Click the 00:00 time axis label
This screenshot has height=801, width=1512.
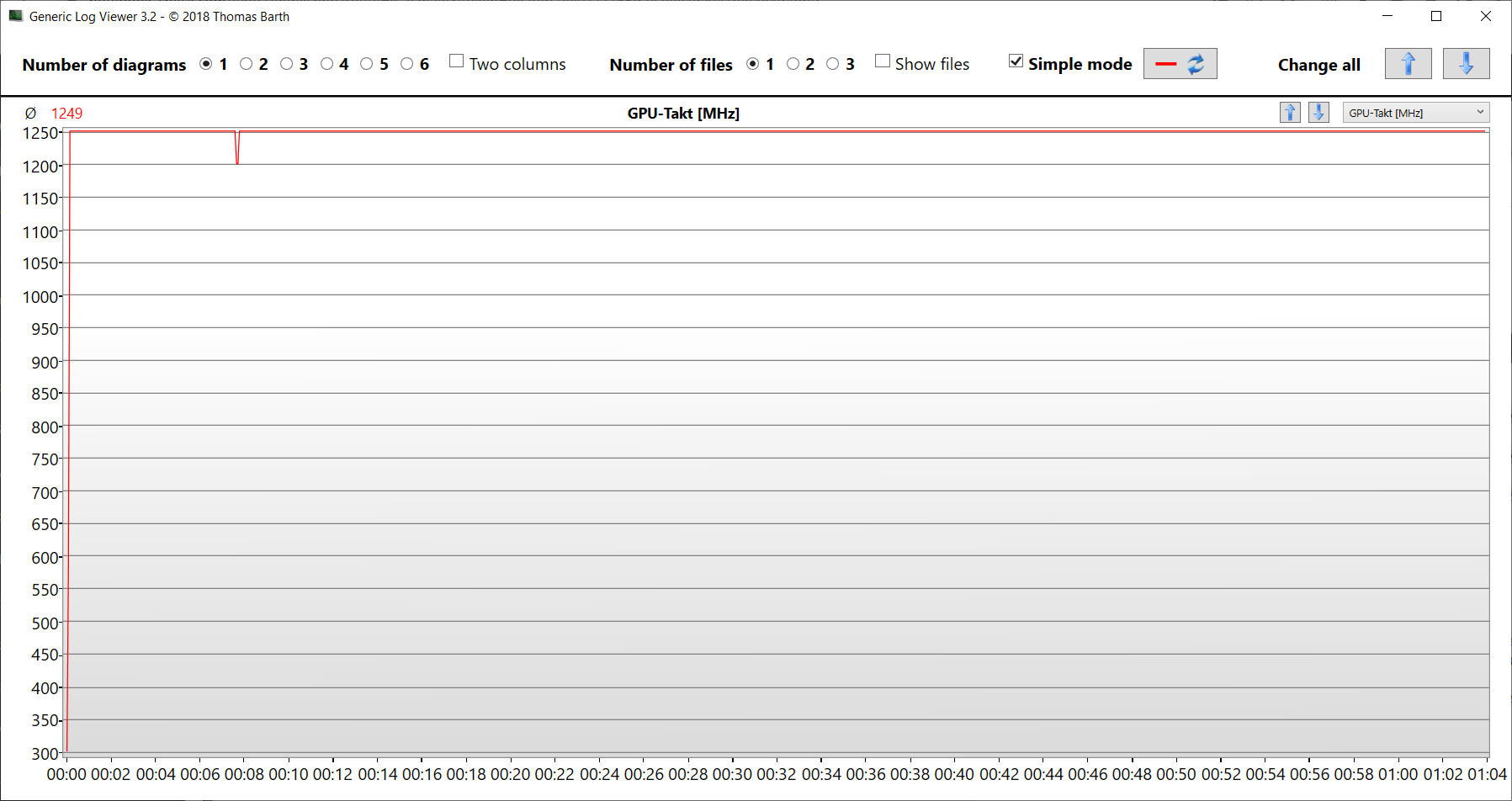click(66, 774)
